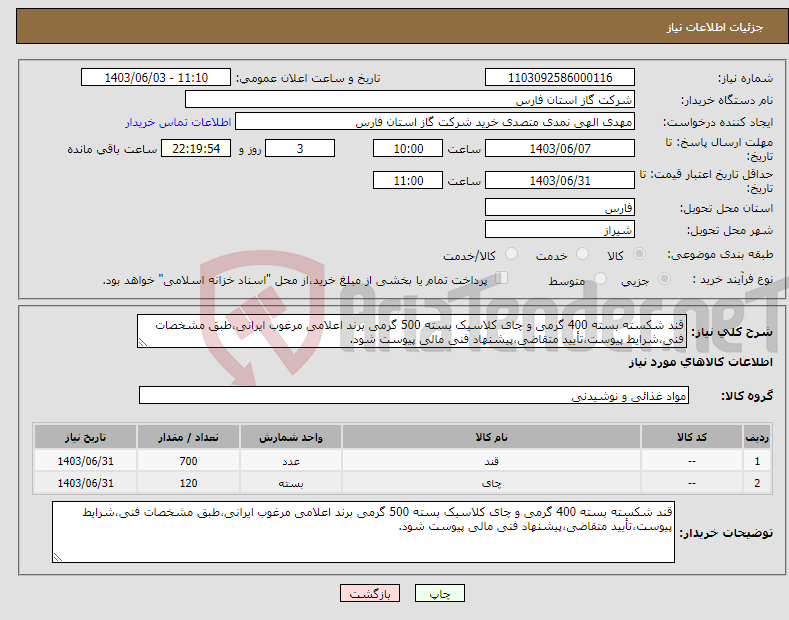Click the quantity cell 120
This screenshot has width=789, height=620.
click(x=188, y=483)
